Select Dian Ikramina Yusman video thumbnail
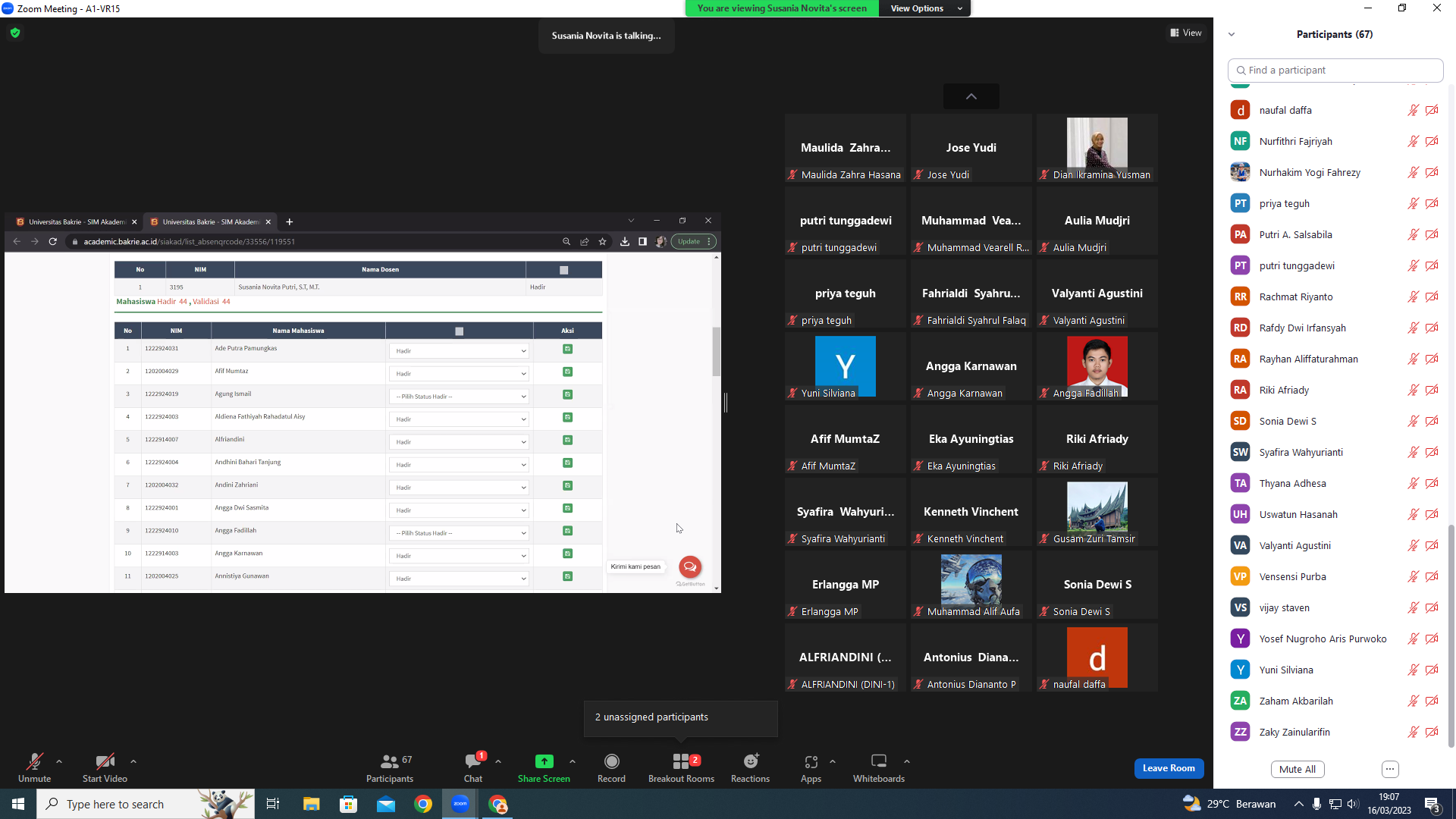Viewport: 1456px width, 819px height. pos(1097,148)
